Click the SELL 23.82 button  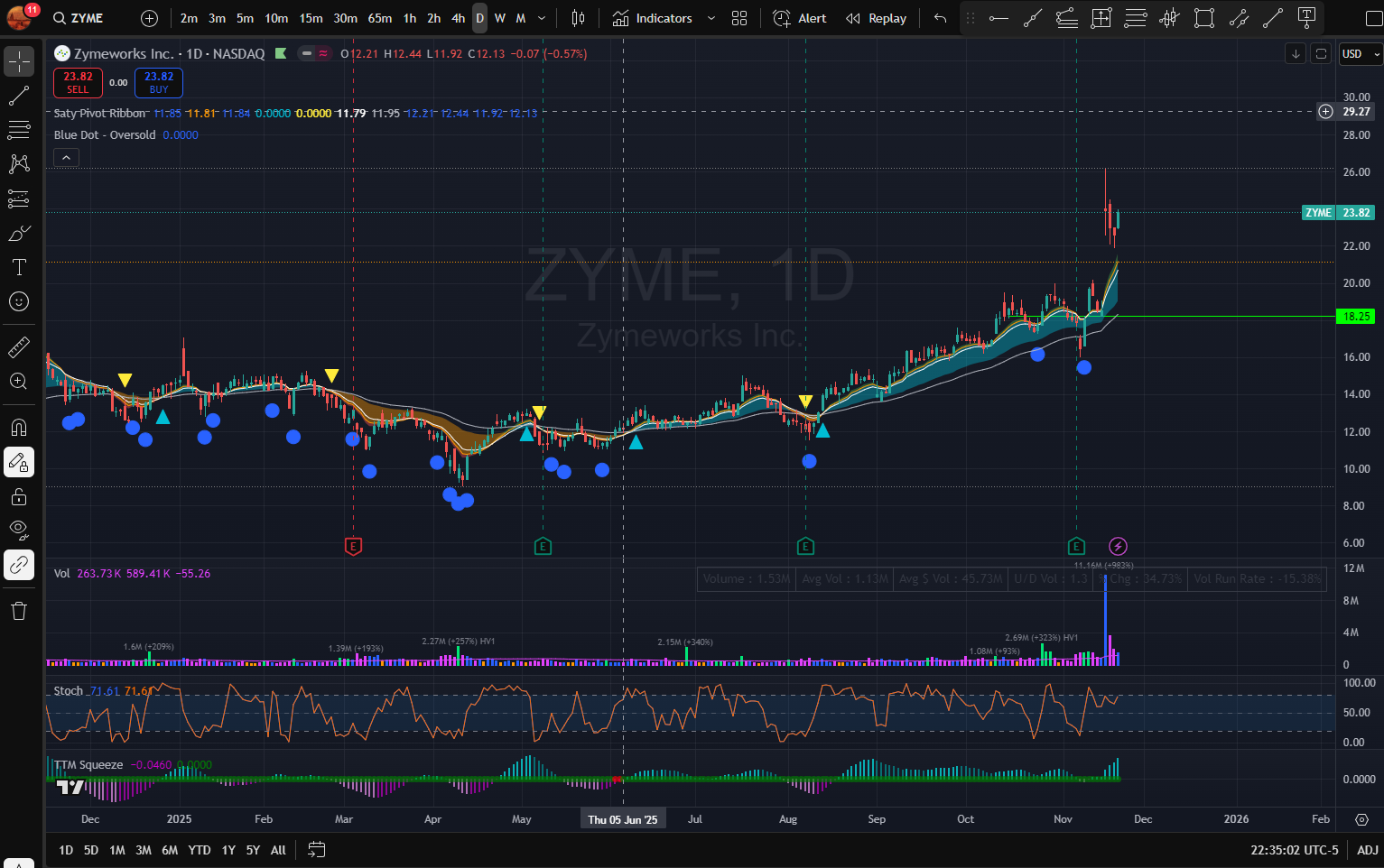pyautogui.click(x=78, y=82)
